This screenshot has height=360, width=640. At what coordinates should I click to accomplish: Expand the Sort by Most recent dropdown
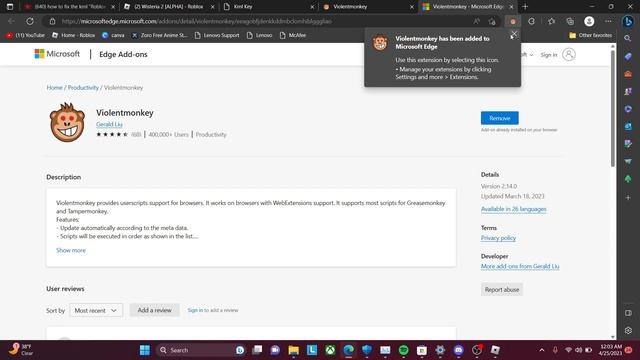(x=96, y=310)
